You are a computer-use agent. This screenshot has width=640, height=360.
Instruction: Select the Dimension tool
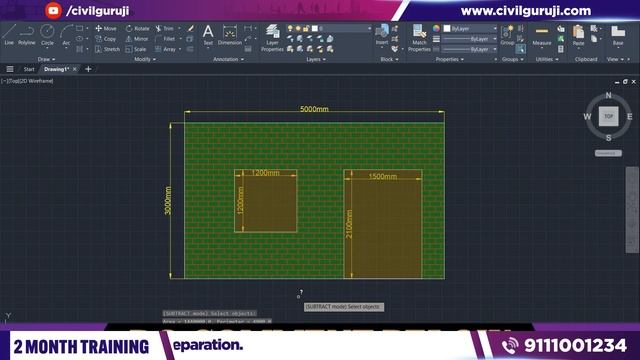[230, 35]
